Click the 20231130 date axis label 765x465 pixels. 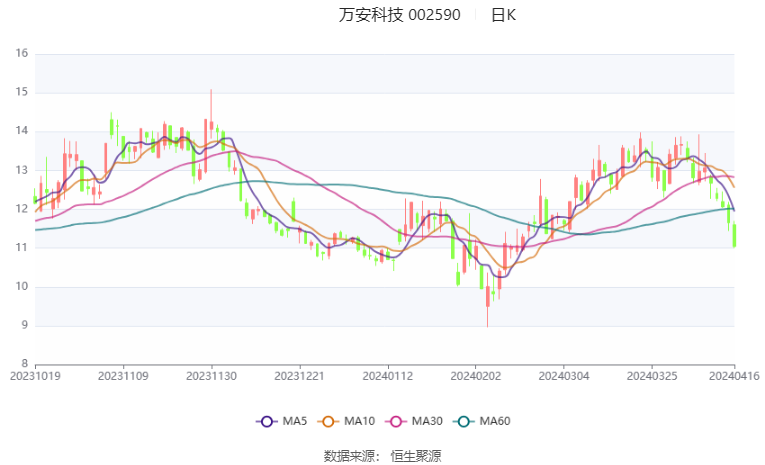point(212,375)
